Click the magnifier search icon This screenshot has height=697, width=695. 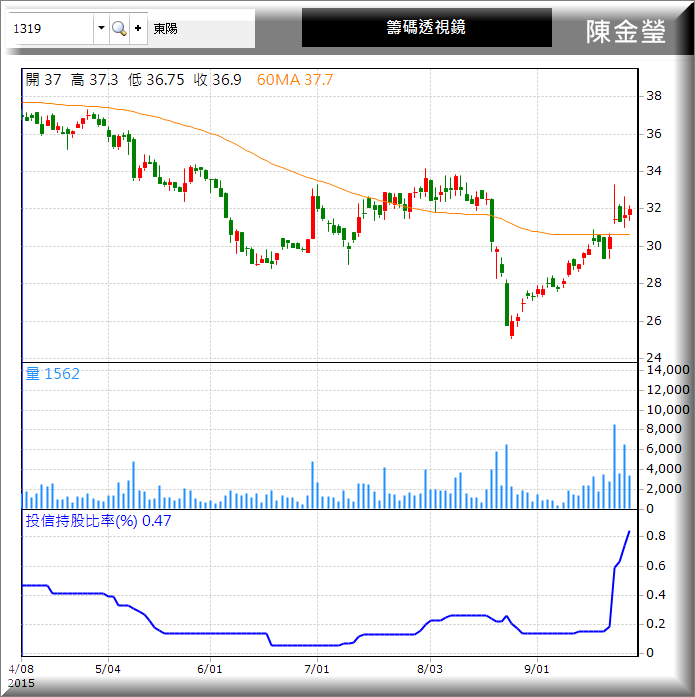pyautogui.click(x=119, y=29)
